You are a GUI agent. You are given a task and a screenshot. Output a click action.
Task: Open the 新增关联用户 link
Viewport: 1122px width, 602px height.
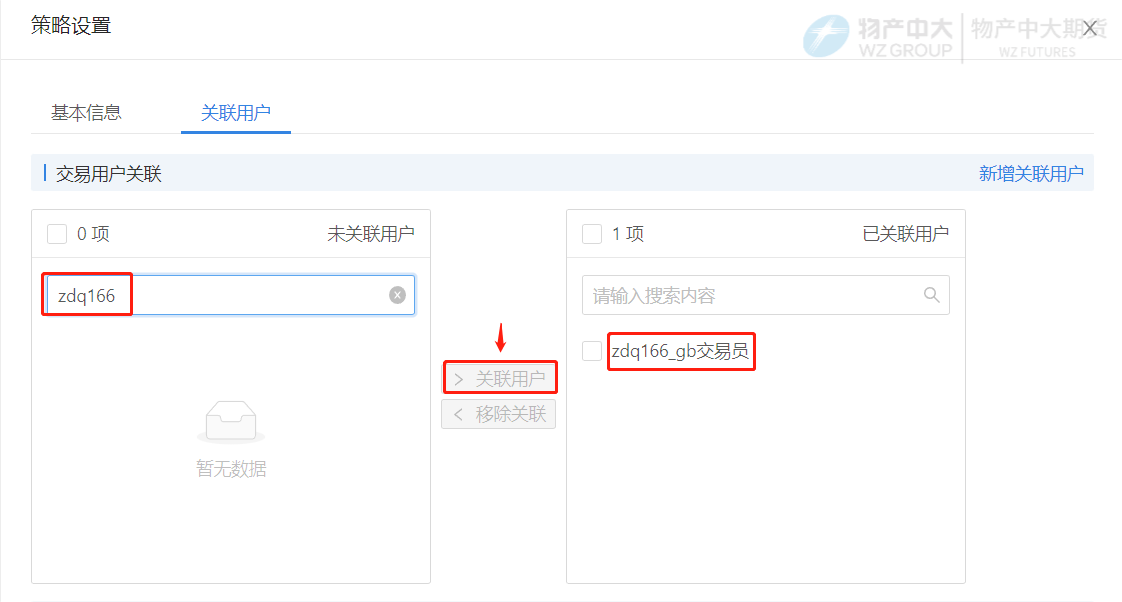tap(1030, 174)
